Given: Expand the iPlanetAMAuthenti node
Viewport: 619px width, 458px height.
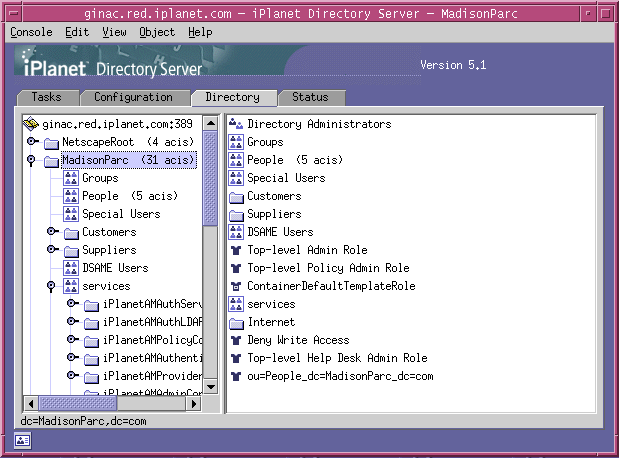Looking at the screenshot, I should [x=73, y=358].
